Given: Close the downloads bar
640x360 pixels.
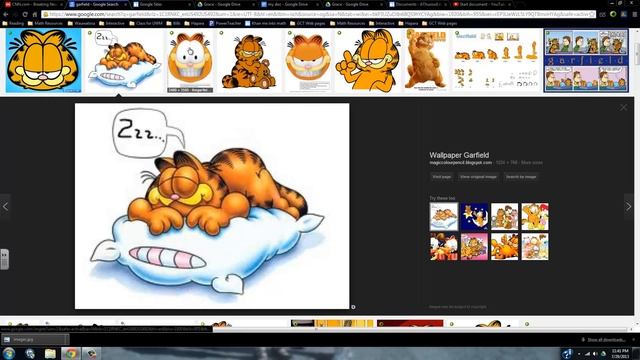Looking at the screenshot, I should coord(633,340).
